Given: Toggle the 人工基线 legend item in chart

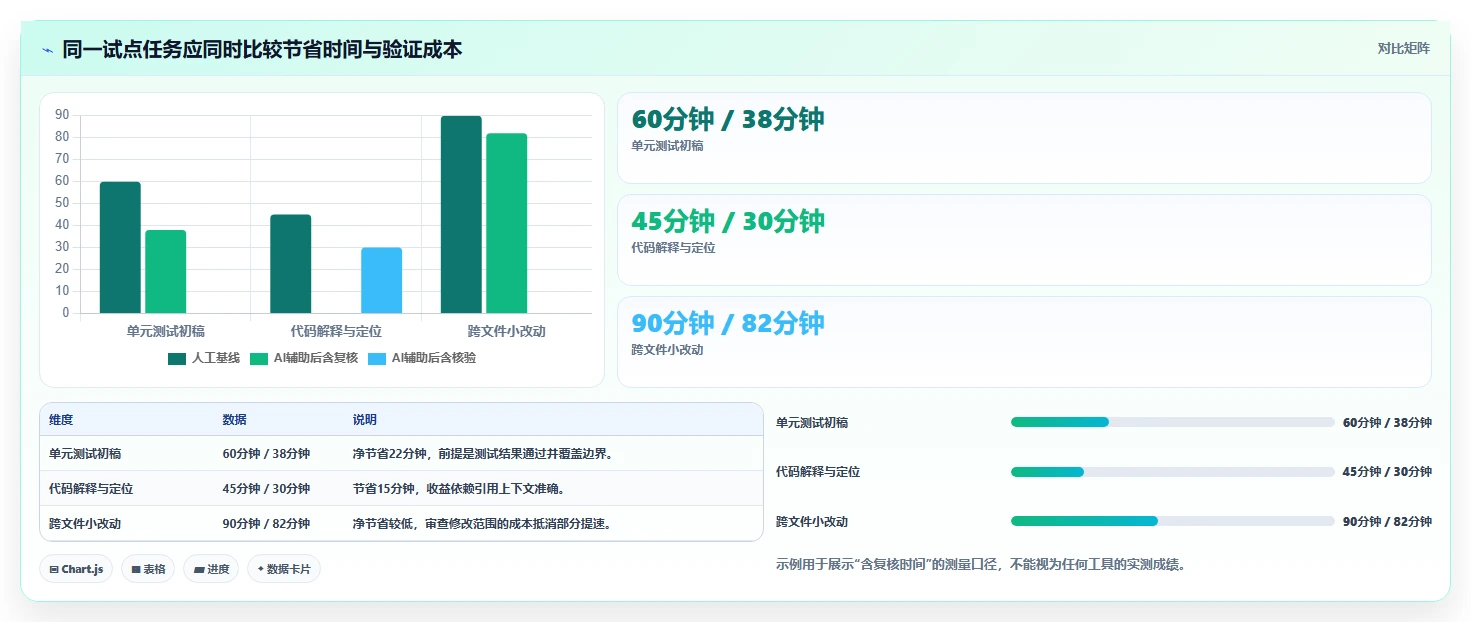Looking at the screenshot, I should [204, 358].
